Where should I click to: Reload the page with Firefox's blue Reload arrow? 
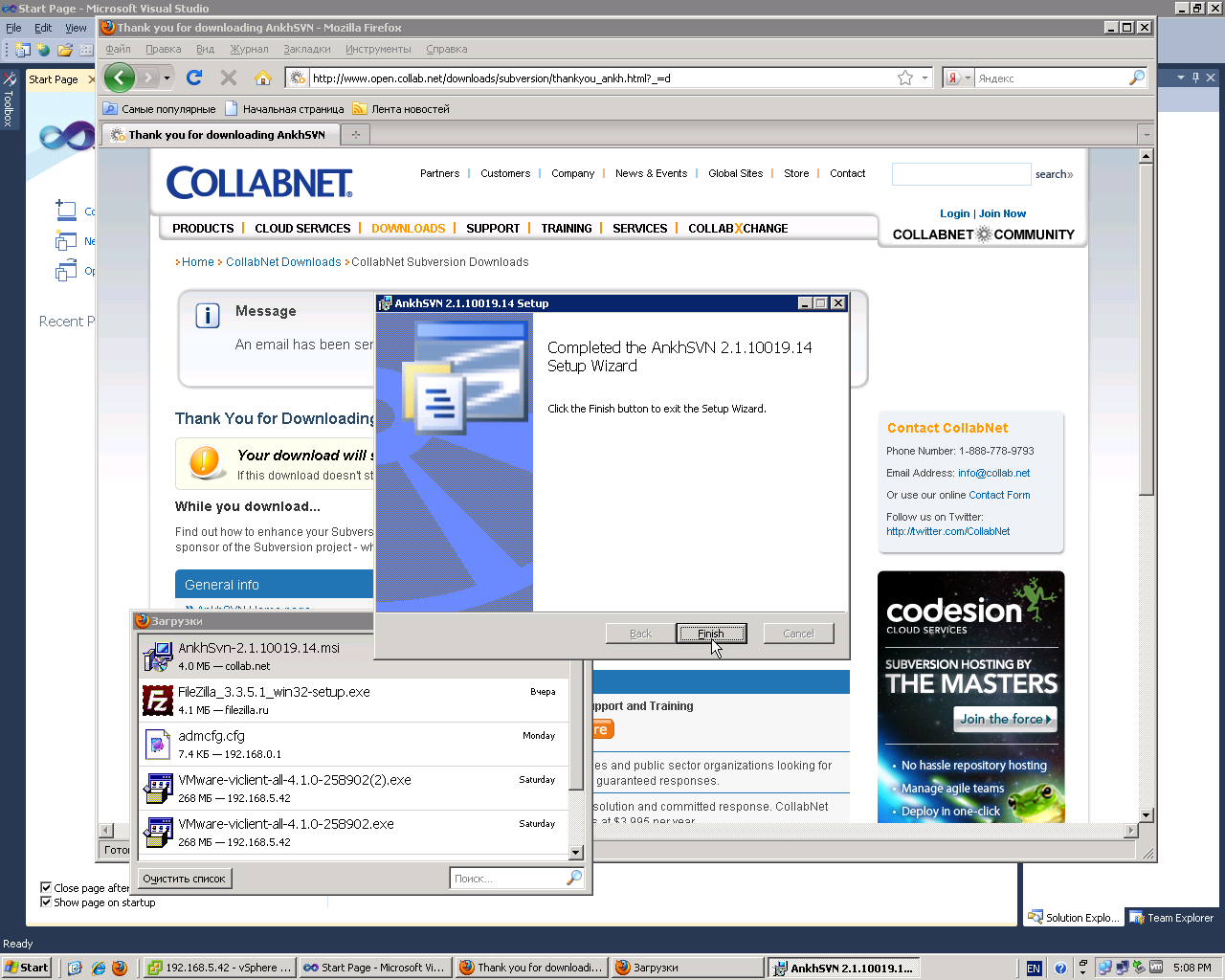pos(194,78)
